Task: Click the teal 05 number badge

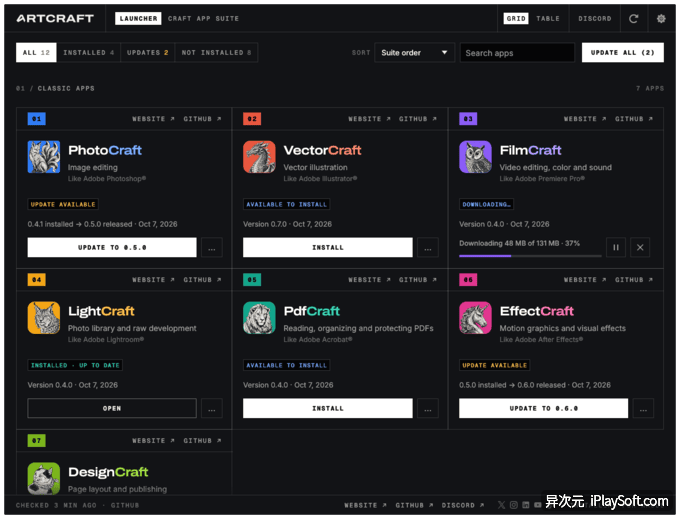Action: 252,279
